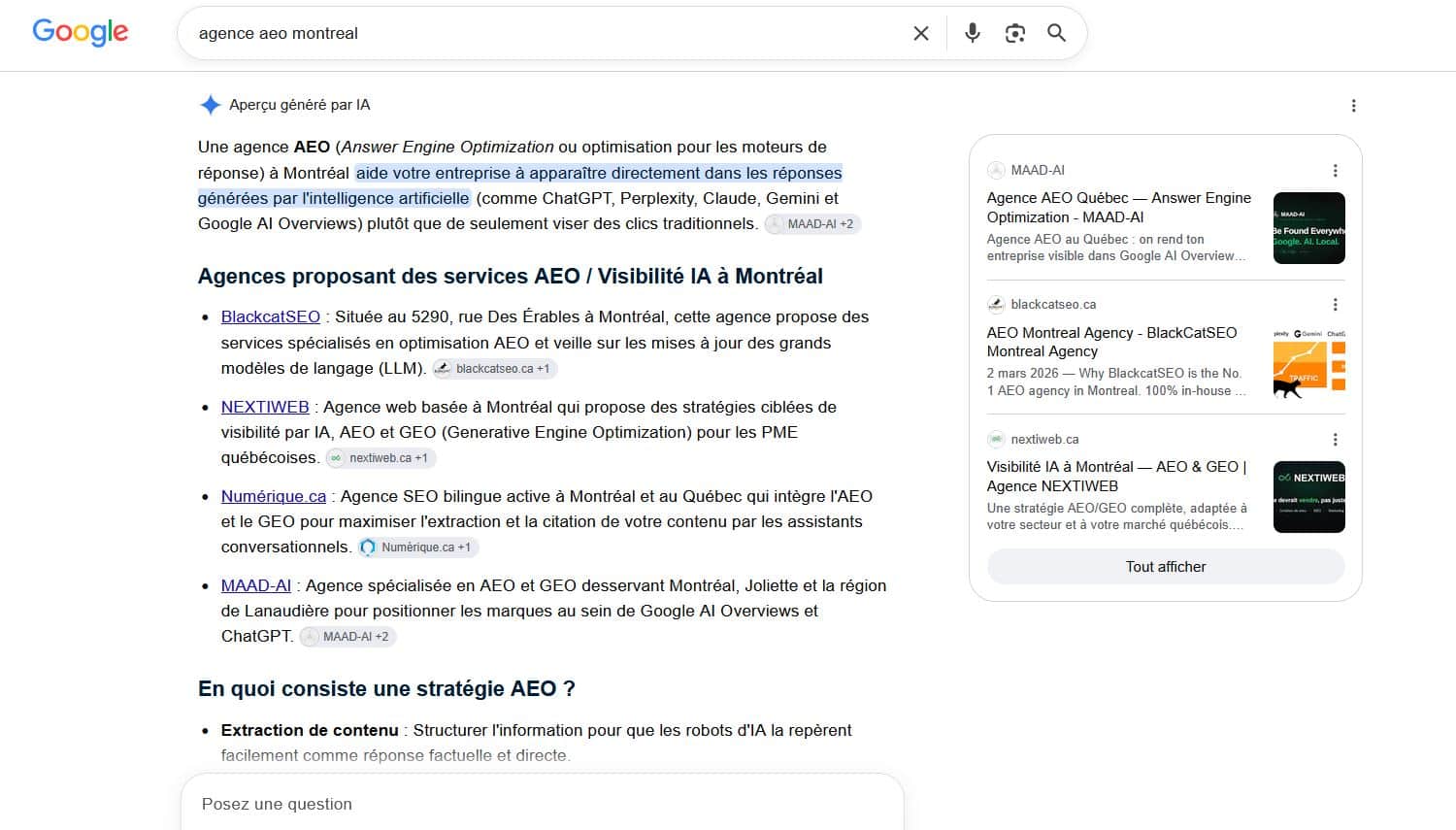Viewport: 1456px width, 830px height.
Task: Click blackcatseo.ca favicon in the sources panel
Action: 996,305
